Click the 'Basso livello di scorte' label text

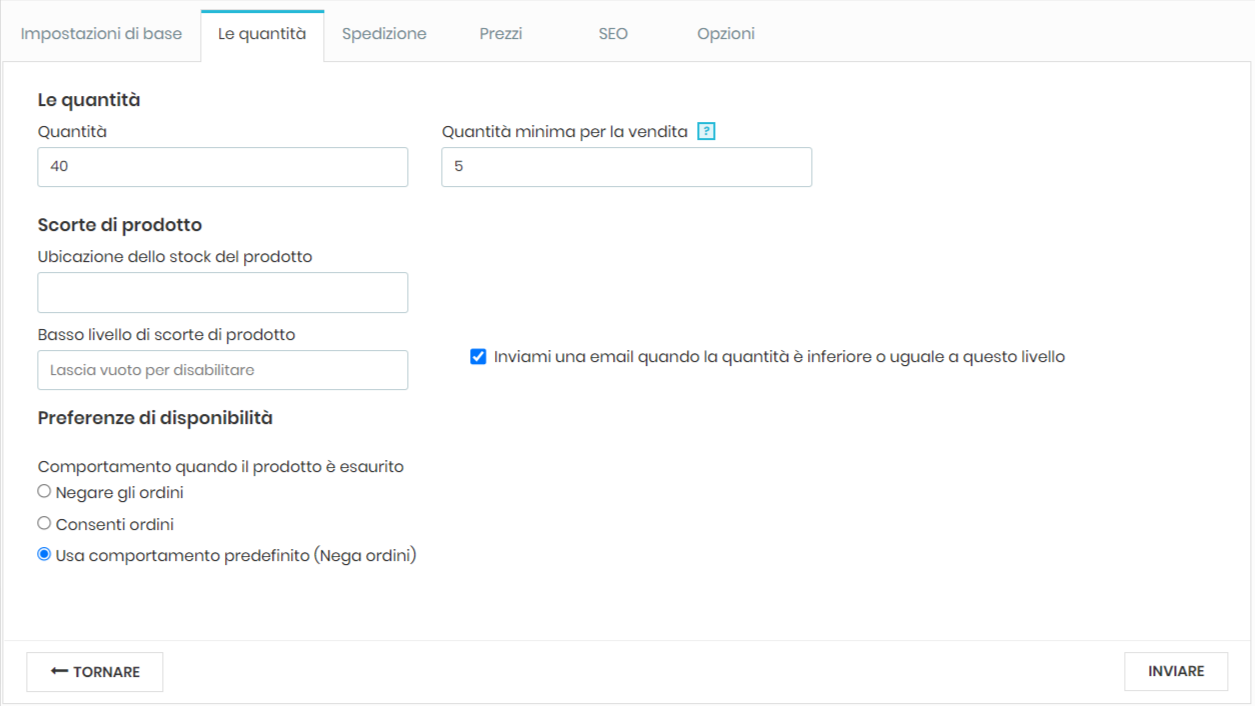[x=166, y=335]
